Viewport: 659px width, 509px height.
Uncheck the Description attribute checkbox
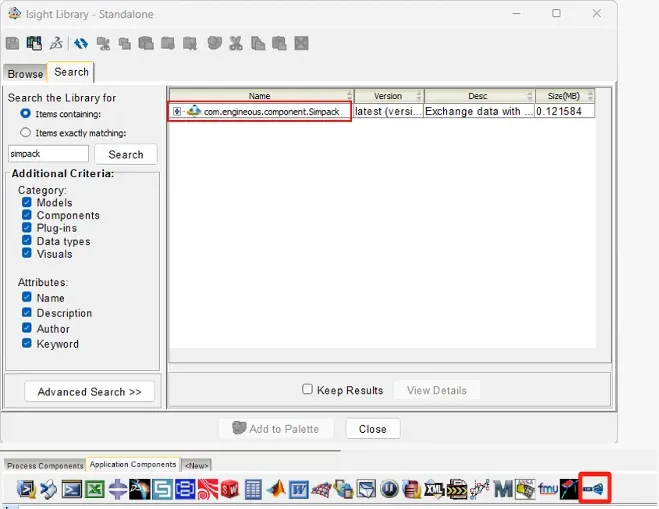26,312
